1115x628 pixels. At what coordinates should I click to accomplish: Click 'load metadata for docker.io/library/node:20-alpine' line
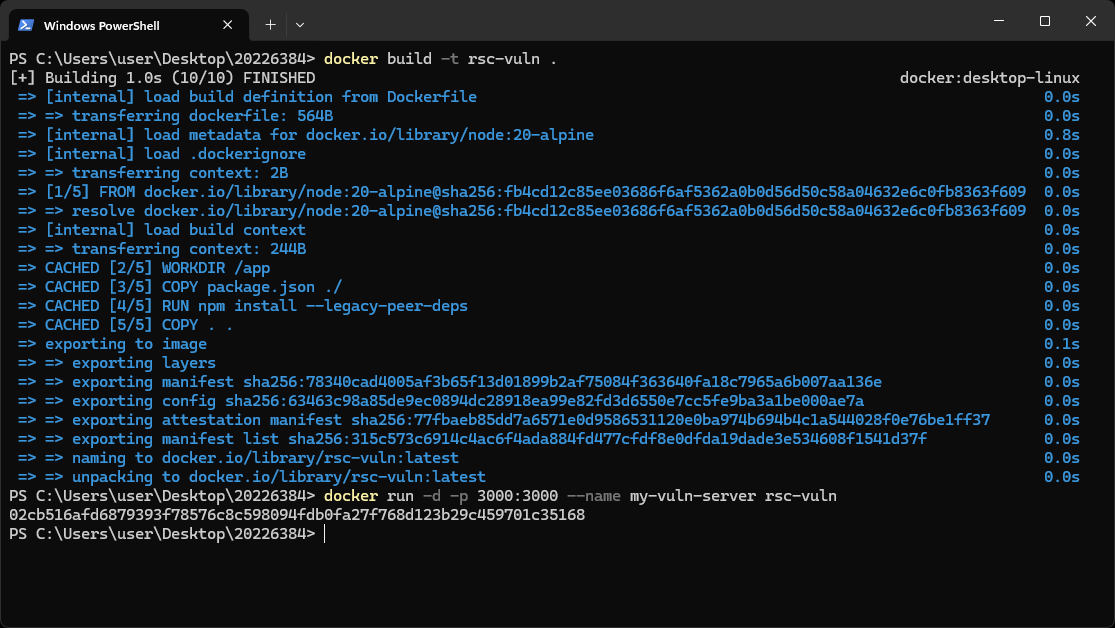[306, 135]
